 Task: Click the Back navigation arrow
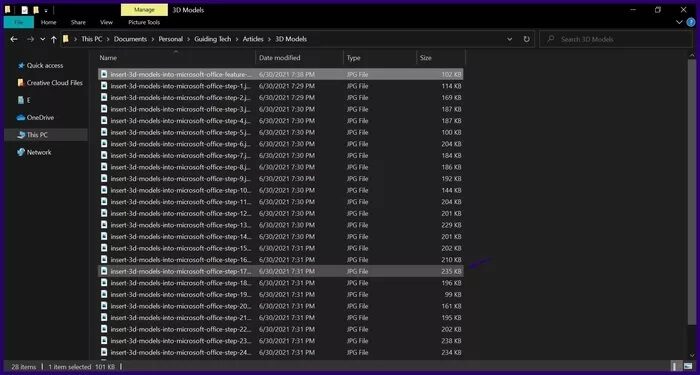pos(14,39)
